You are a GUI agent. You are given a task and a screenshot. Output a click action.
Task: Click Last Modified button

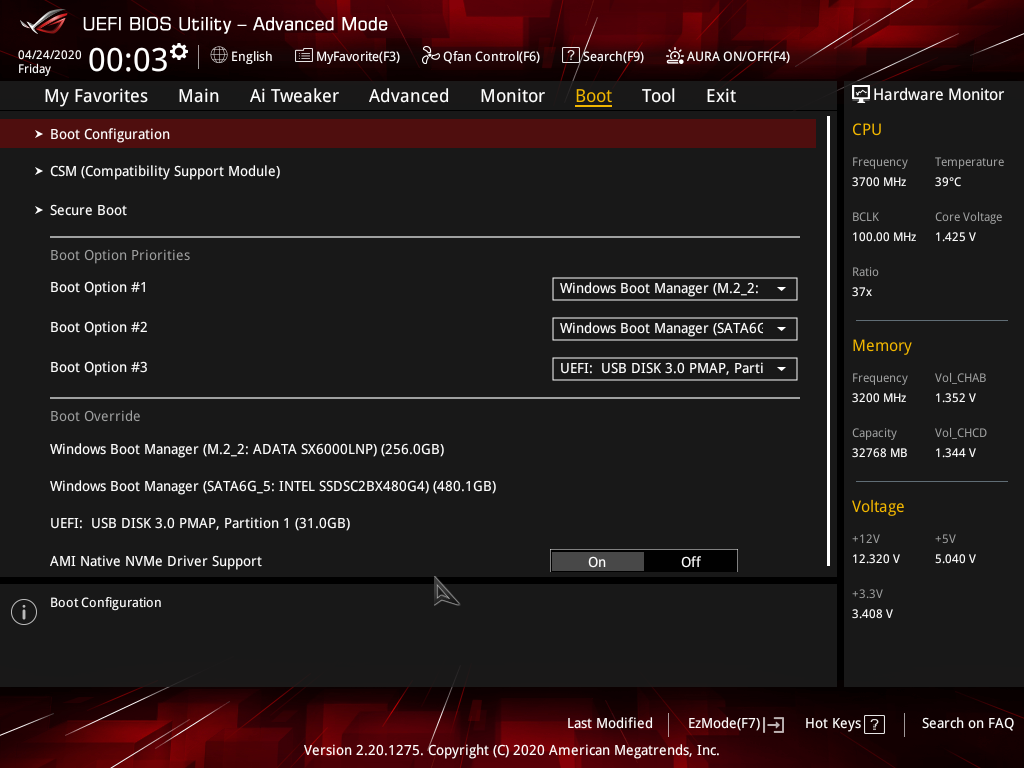(609, 723)
